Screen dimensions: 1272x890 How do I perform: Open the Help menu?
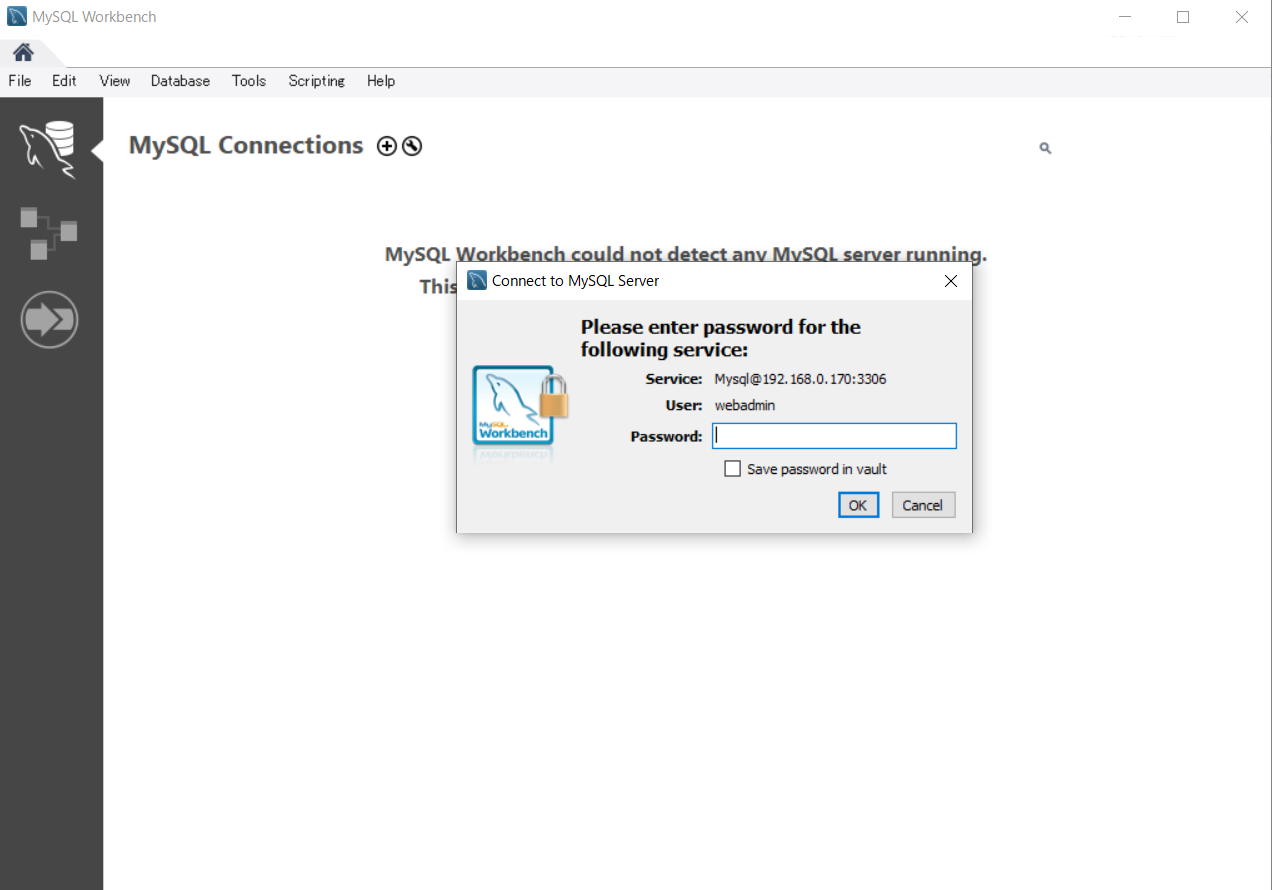(x=381, y=81)
